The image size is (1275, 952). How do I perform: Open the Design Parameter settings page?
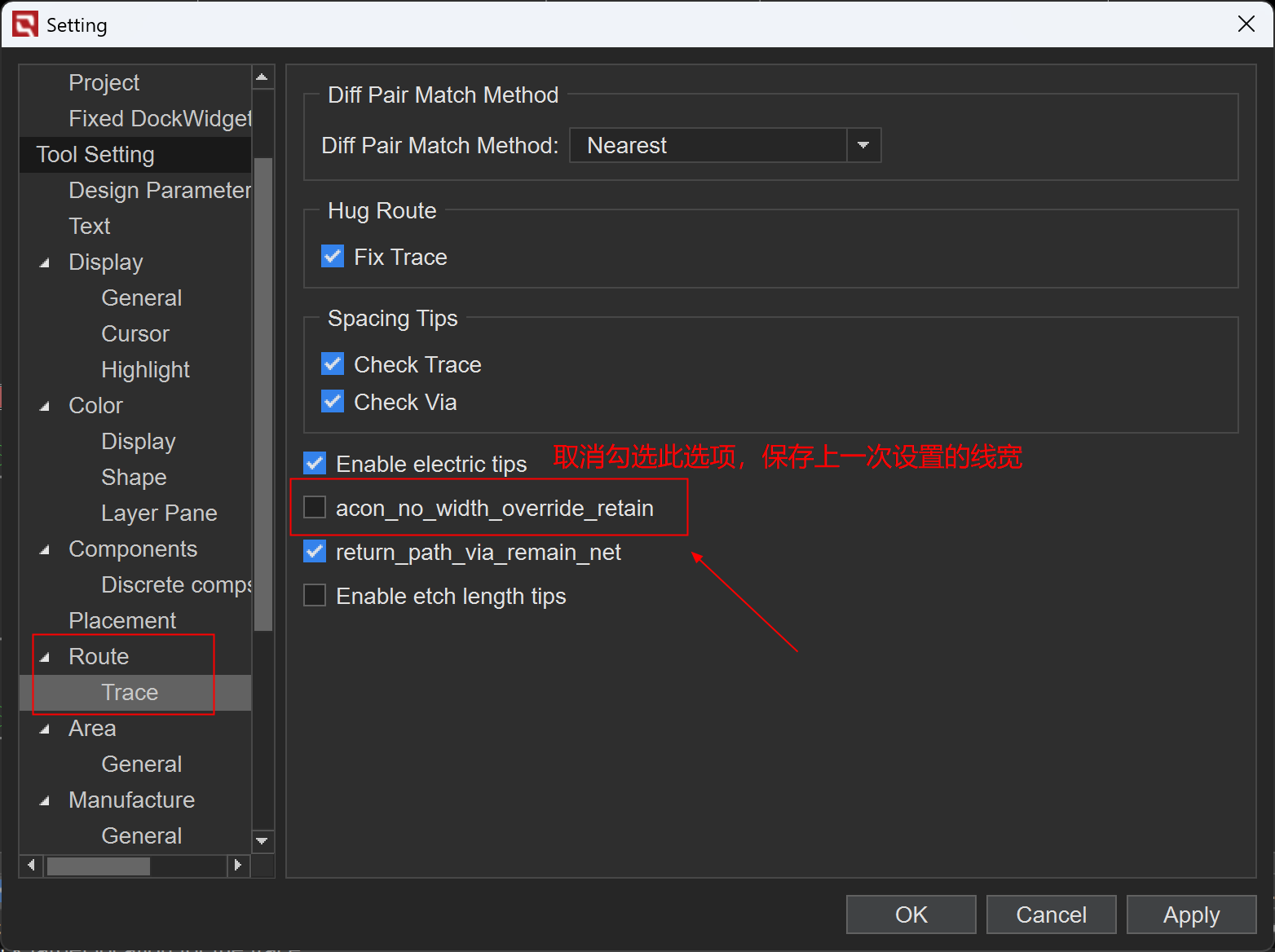[x=160, y=190]
